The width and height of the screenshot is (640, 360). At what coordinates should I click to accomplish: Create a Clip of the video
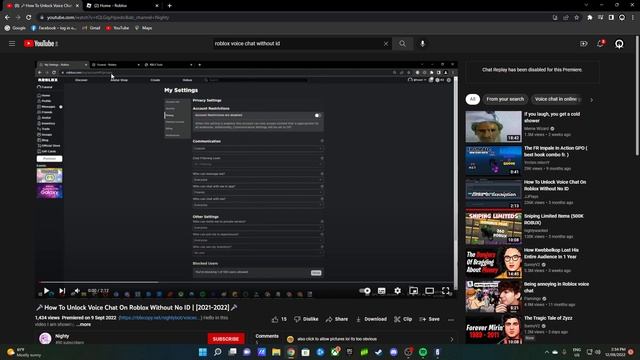tap(403, 319)
